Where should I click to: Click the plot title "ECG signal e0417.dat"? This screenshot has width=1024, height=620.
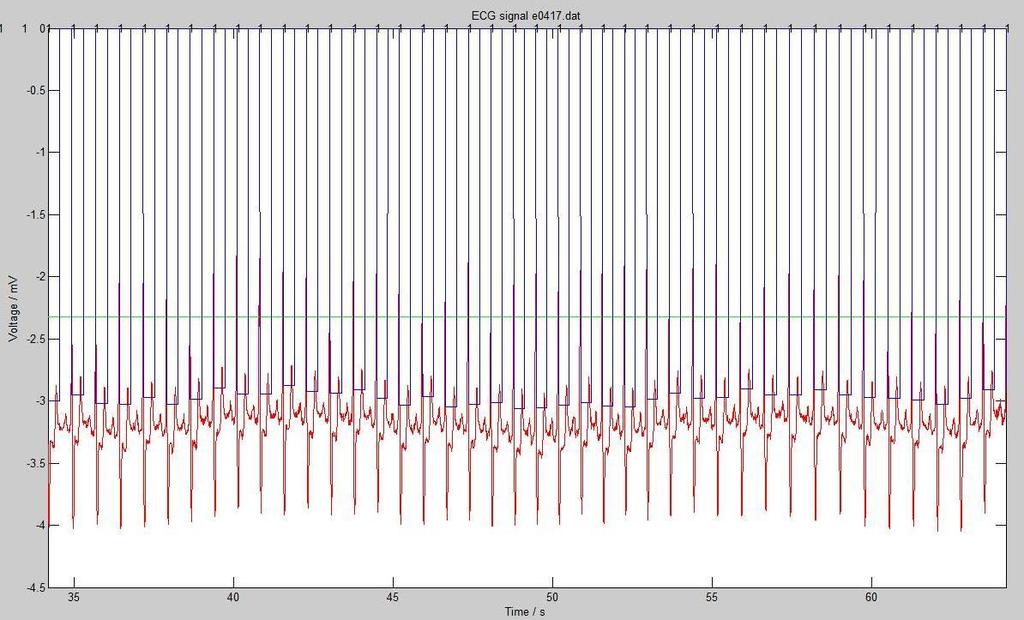click(x=525, y=15)
